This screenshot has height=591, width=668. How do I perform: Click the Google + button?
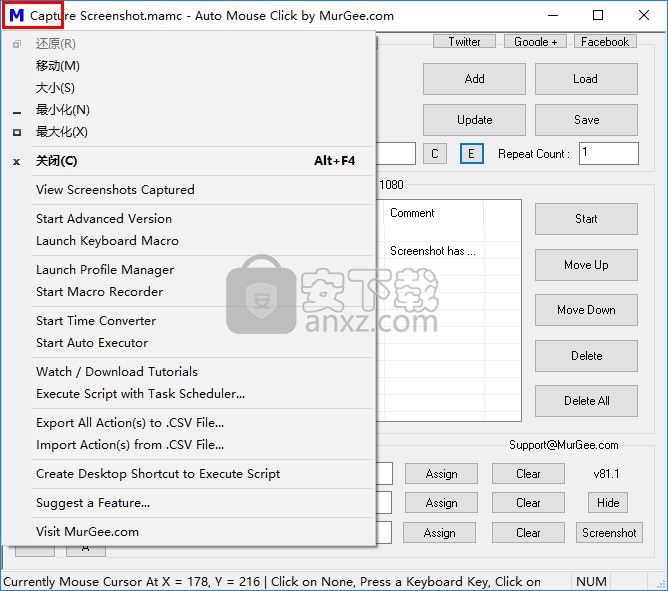(x=535, y=41)
